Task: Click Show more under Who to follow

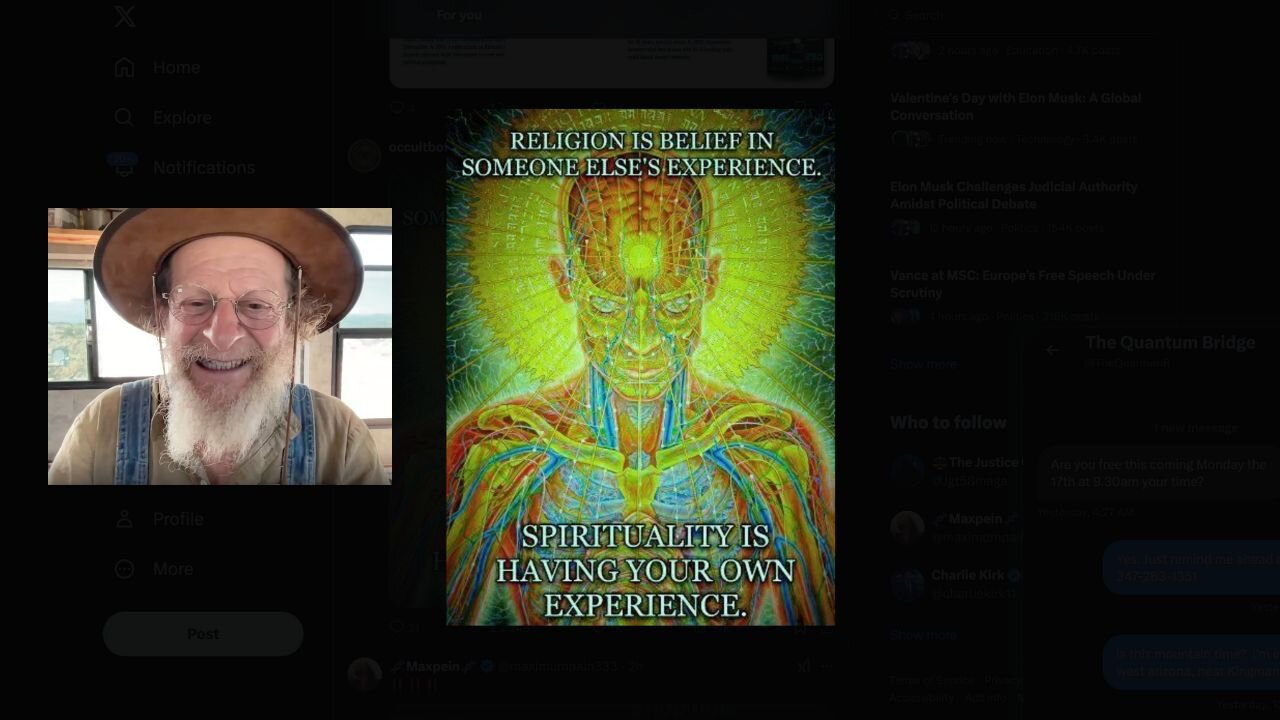Action: 923,635
